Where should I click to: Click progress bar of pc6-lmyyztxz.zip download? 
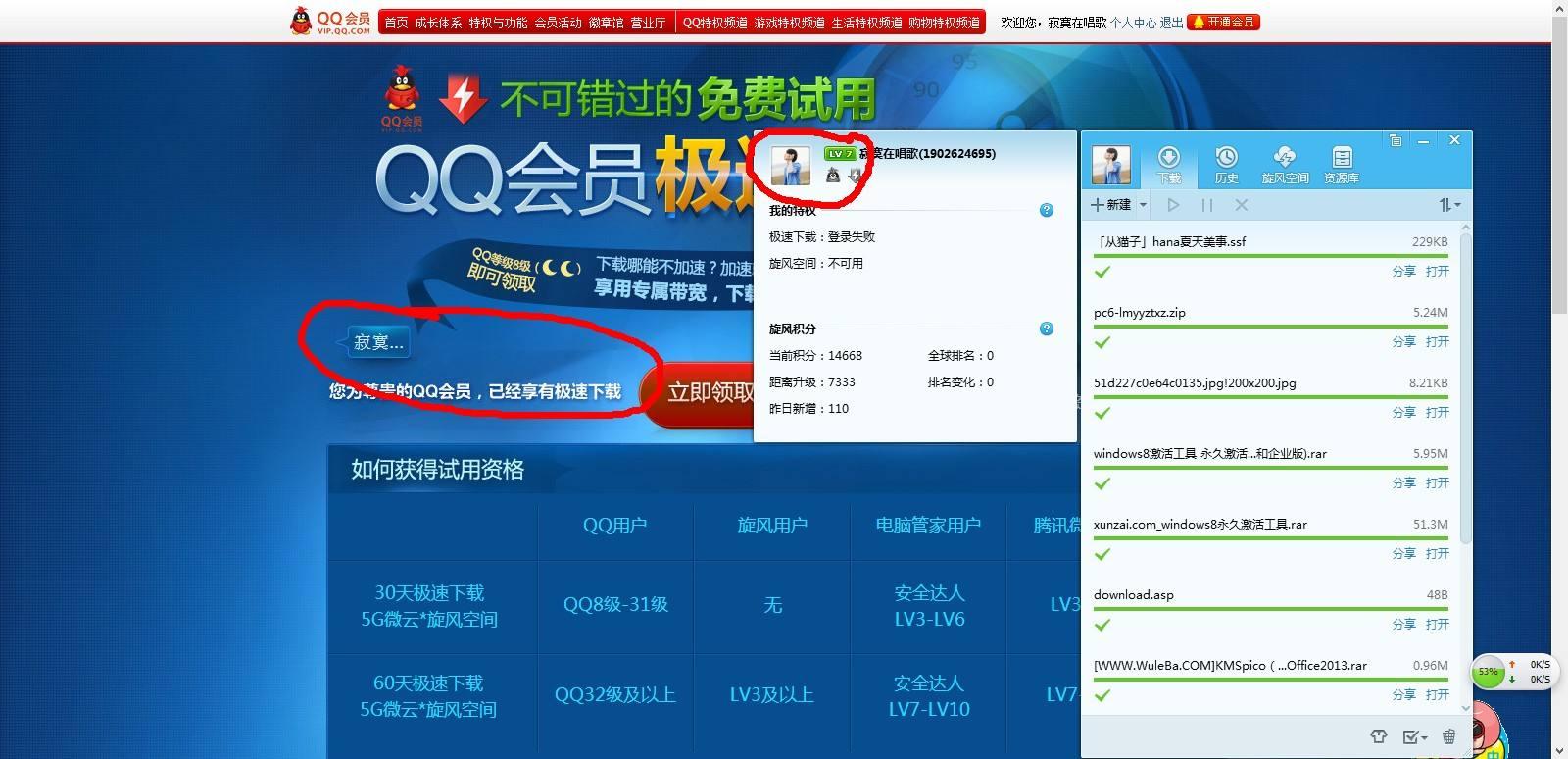(1270, 327)
